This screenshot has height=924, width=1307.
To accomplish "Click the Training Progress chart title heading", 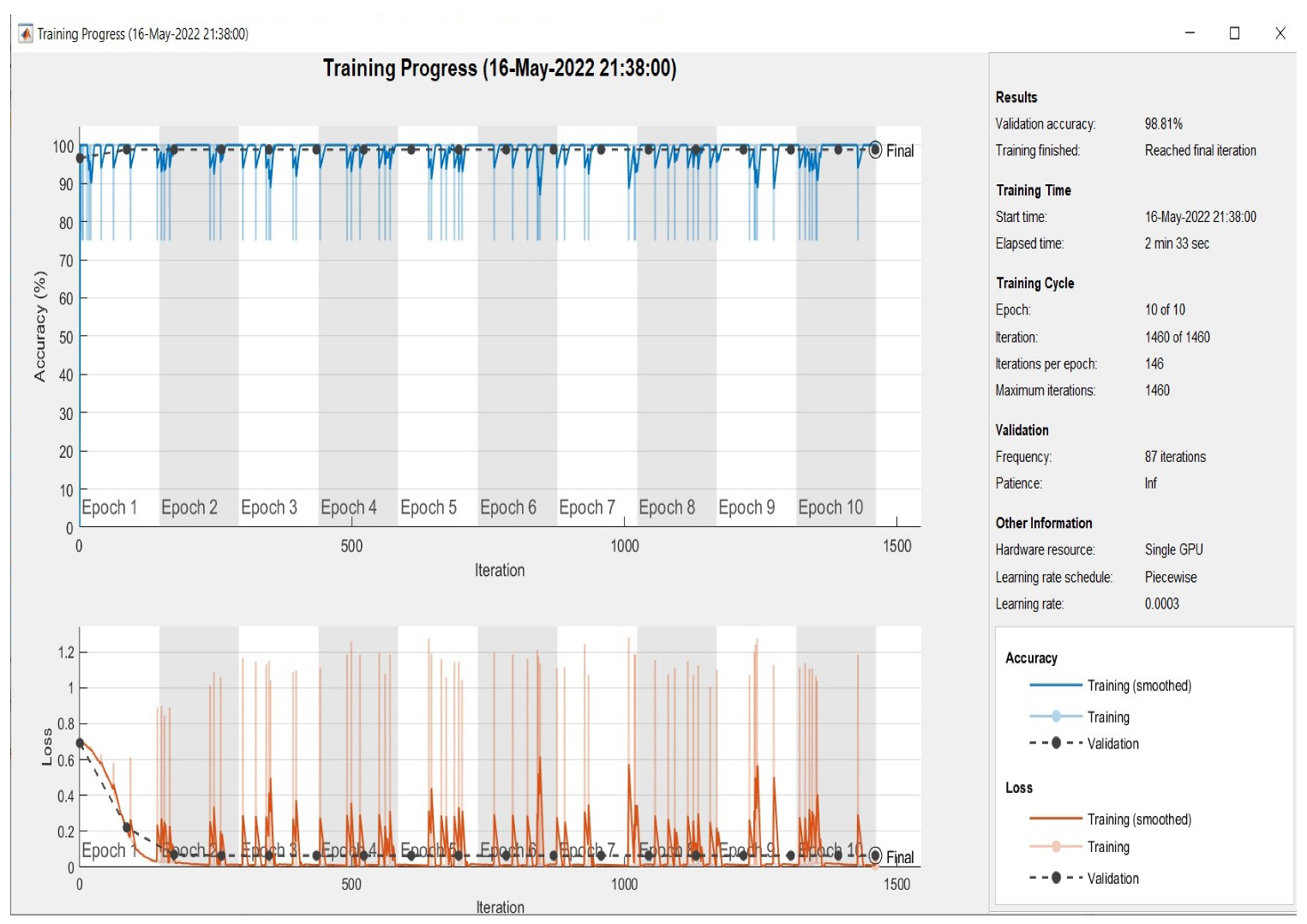I will 500,69.
